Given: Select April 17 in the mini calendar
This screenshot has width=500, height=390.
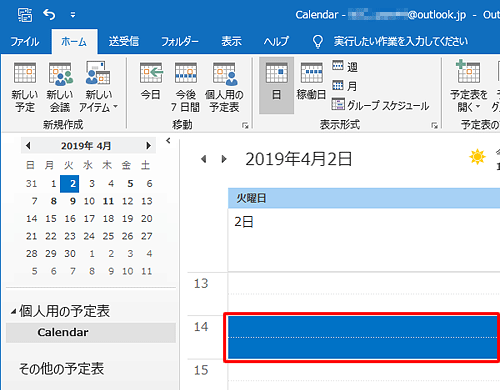Looking at the screenshot, I should (89, 219).
